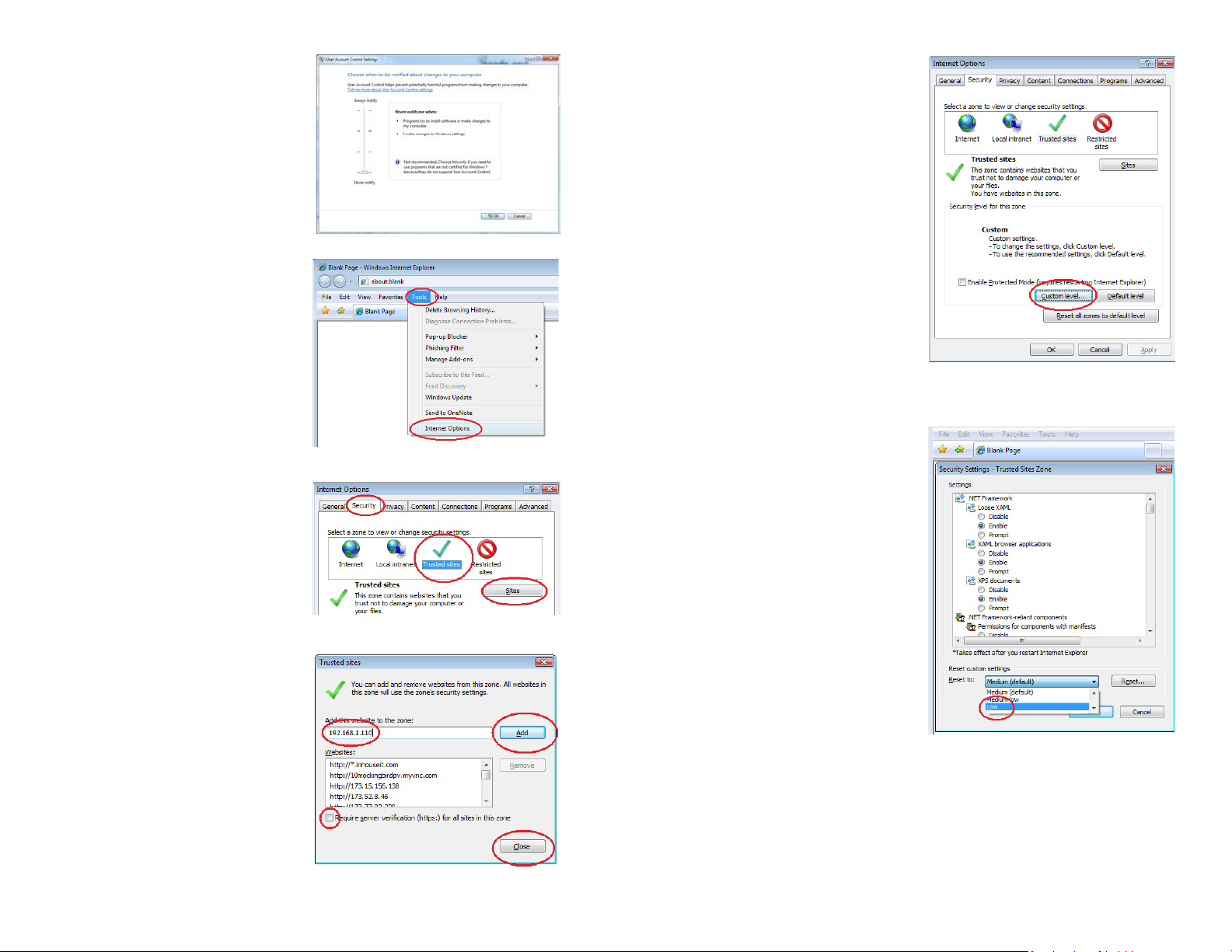
Task: Switch to Privacy tab in the Internet Options dialog with OK button
Action: 1009,81
